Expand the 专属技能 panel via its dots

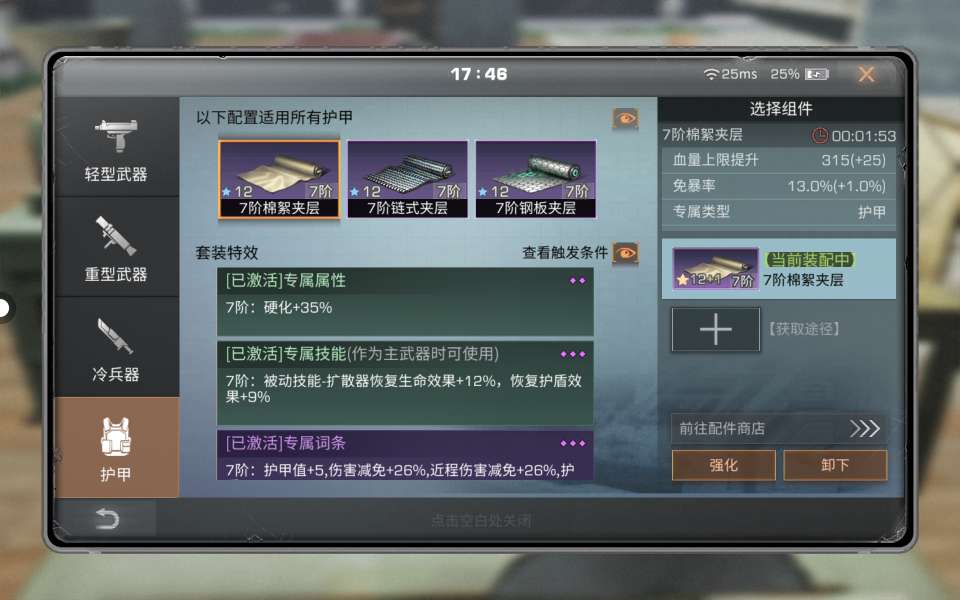pyautogui.click(x=573, y=354)
